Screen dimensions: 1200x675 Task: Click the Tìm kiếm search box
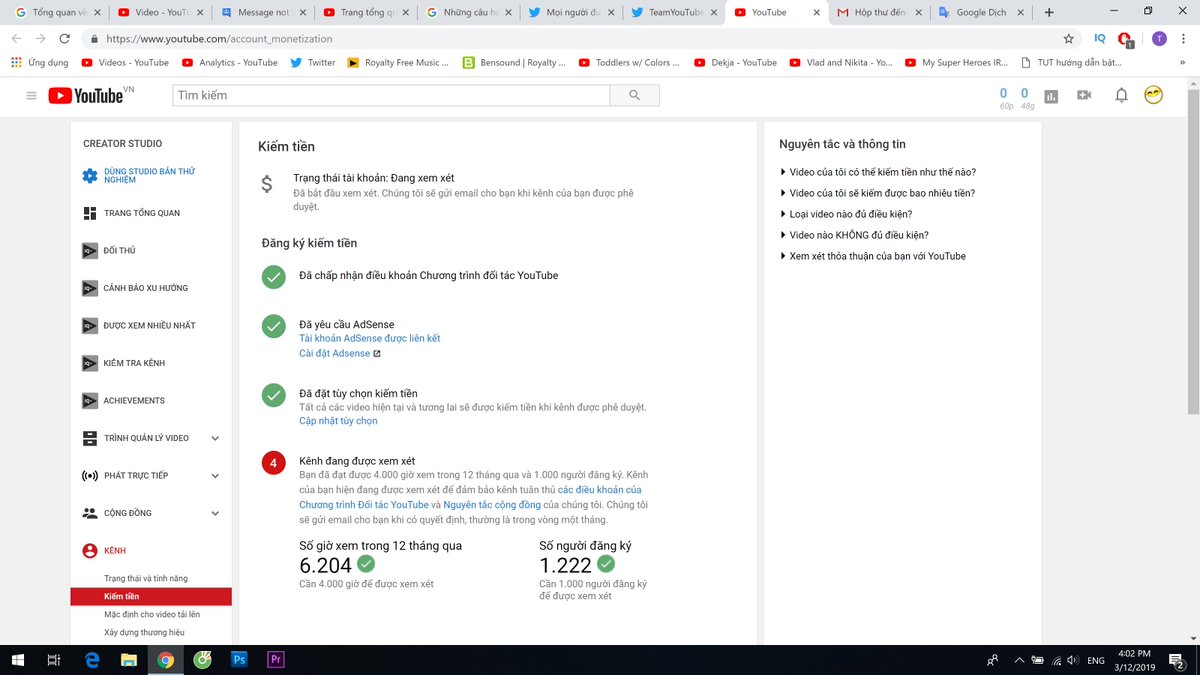tap(391, 95)
